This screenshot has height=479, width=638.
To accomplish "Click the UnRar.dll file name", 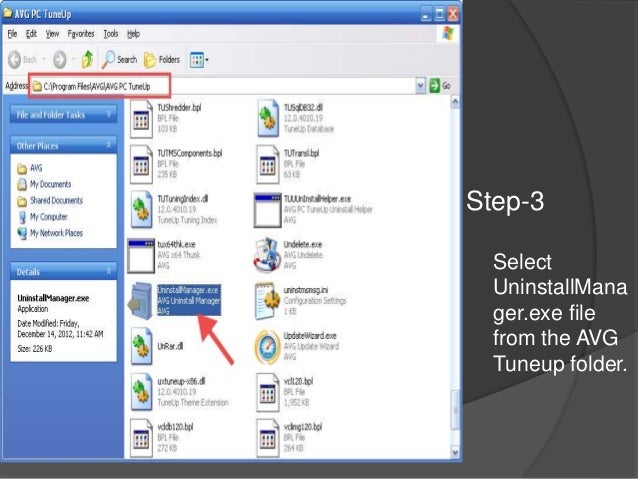I will point(170,346).
